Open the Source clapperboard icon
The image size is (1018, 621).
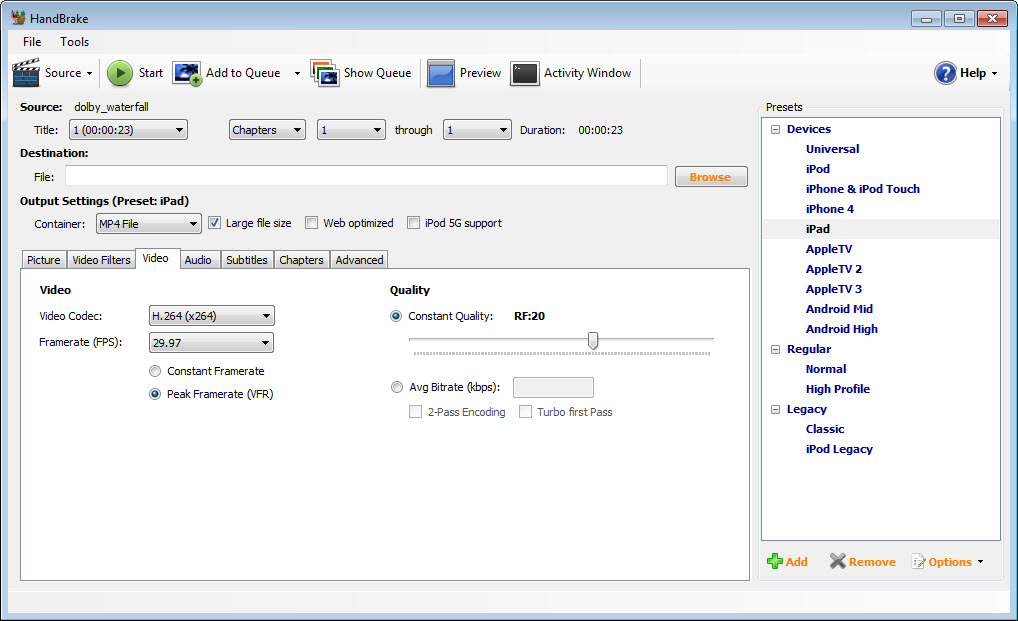(x=26, y=73)
